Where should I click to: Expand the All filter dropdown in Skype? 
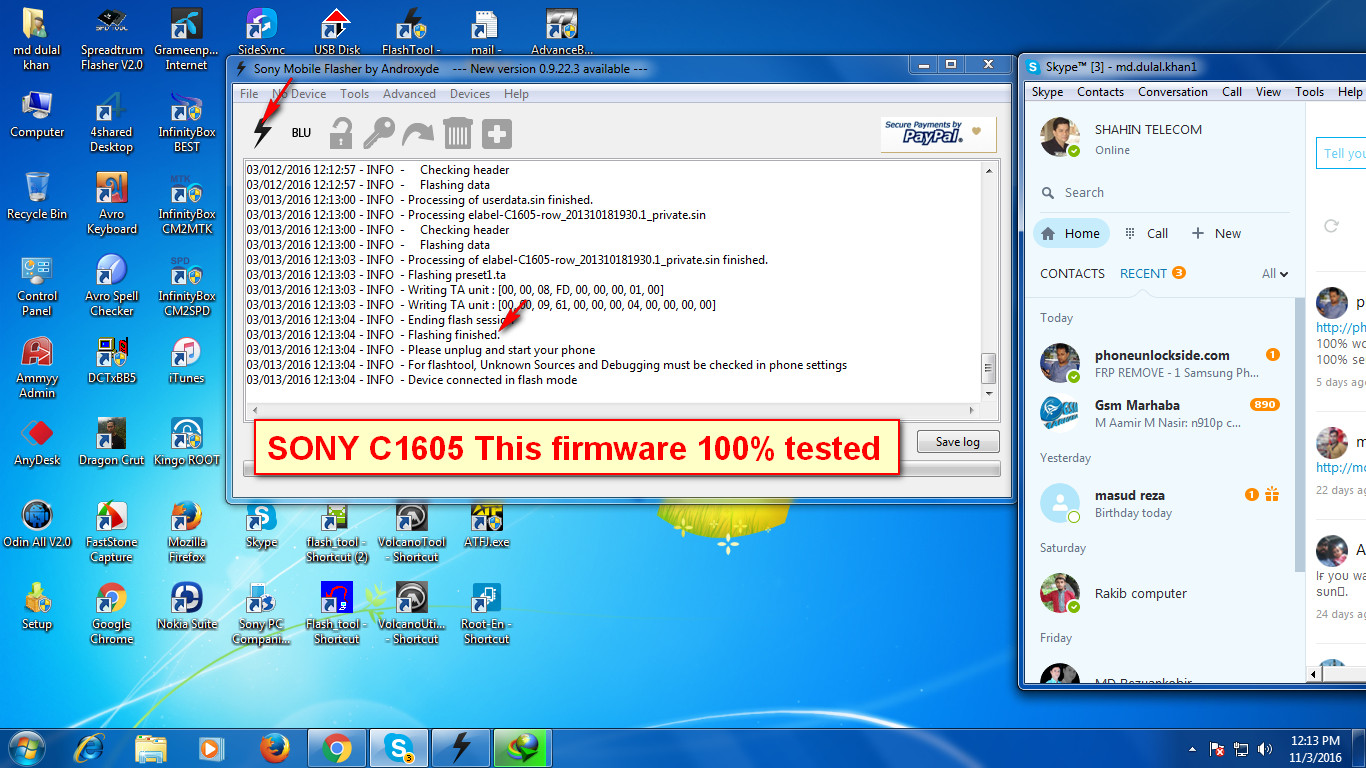pos(1275,274)
